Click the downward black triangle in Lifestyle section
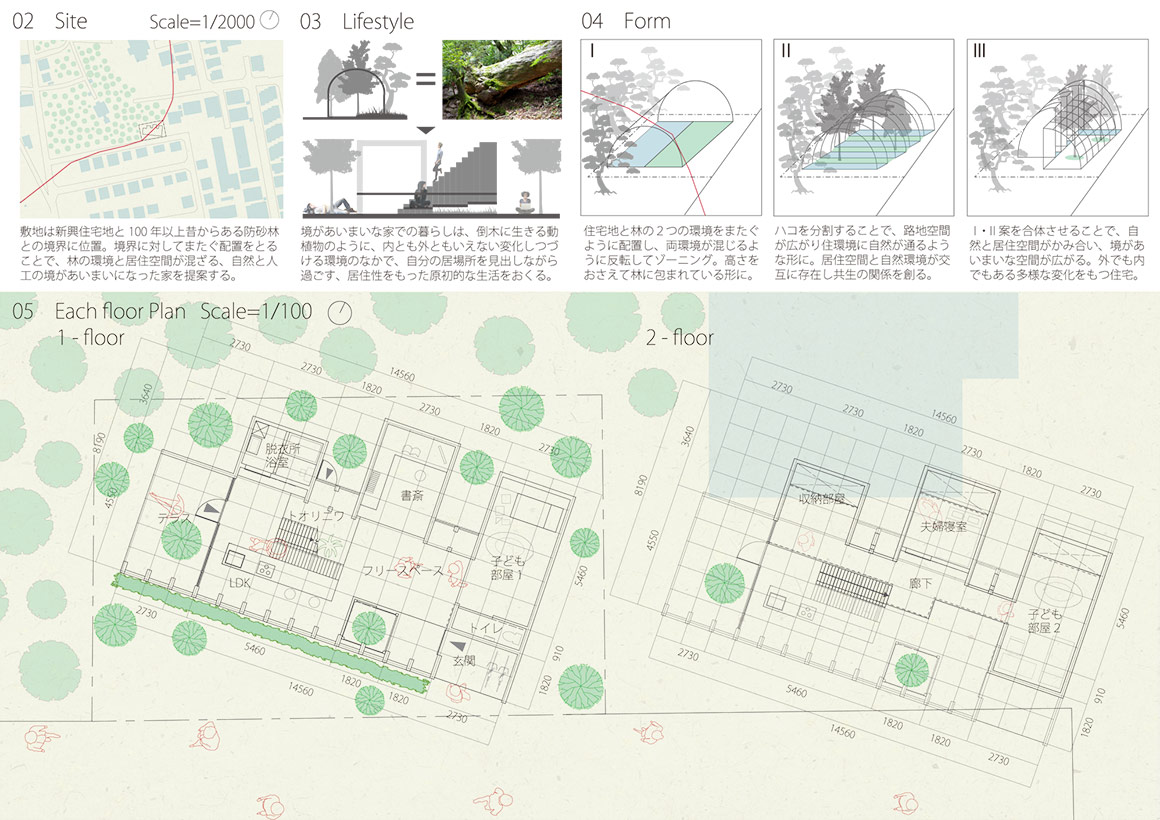 (x=425, y=130)
